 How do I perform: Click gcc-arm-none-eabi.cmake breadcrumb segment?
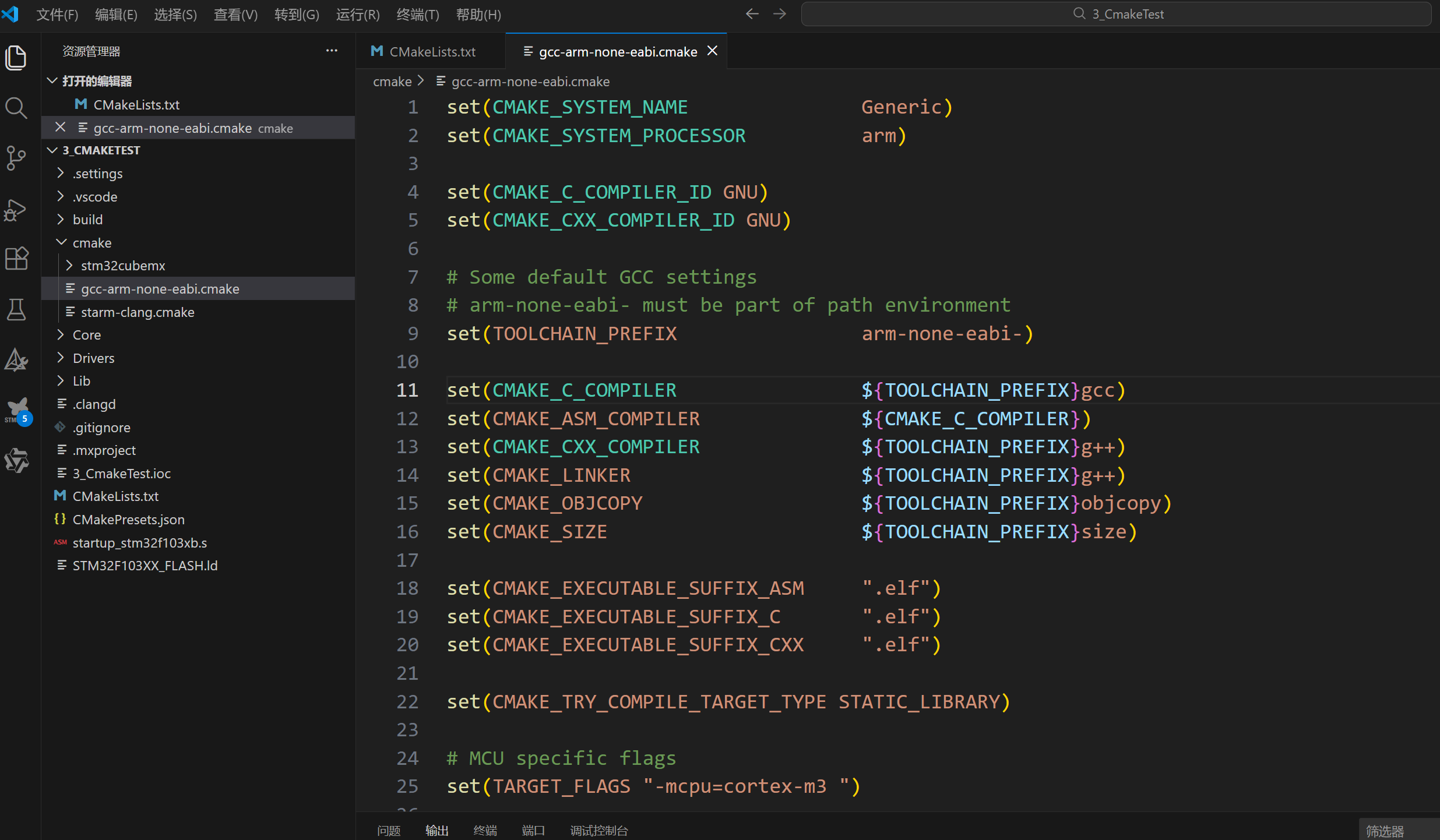pos(530,82)
